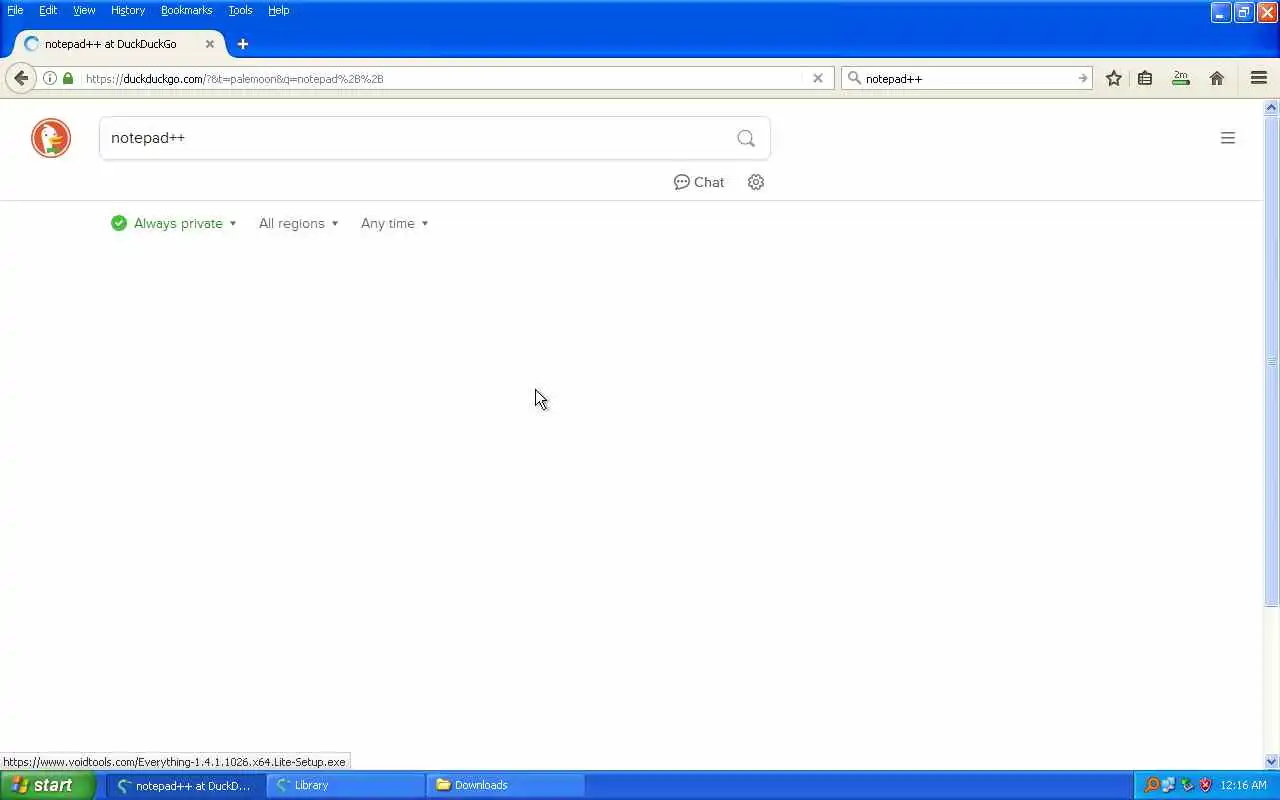
Task: Click the DuckDuckGo duck logo
Action: coord(51,138)
